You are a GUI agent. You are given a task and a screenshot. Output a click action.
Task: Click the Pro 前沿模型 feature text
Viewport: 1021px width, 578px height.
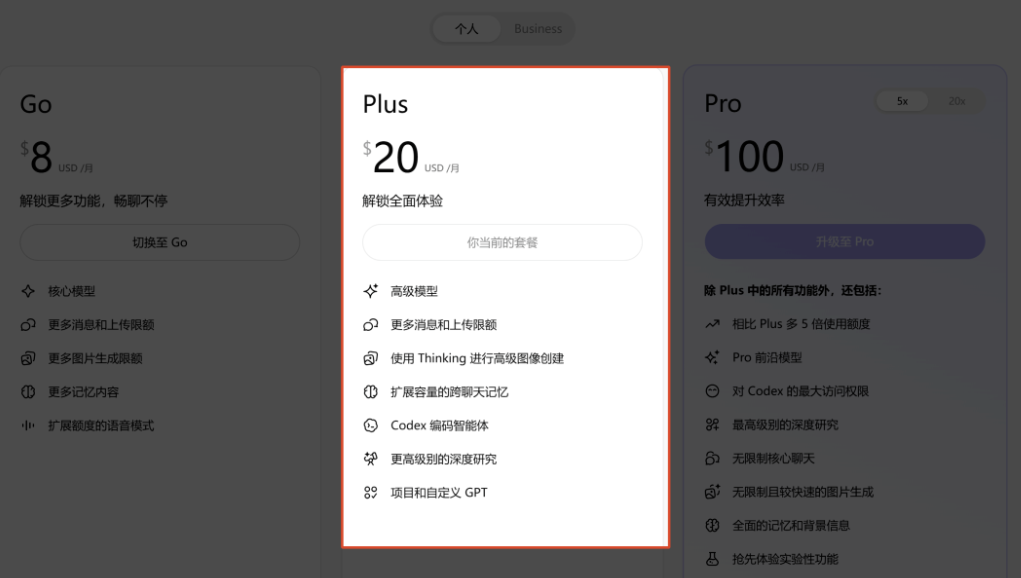(767, 357)
